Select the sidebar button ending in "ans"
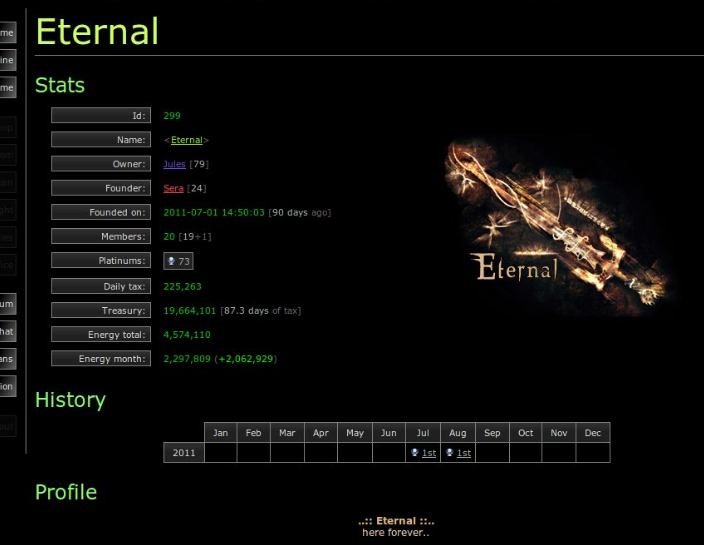This screenshot has height=545, width=704. [x=7, y=358]
